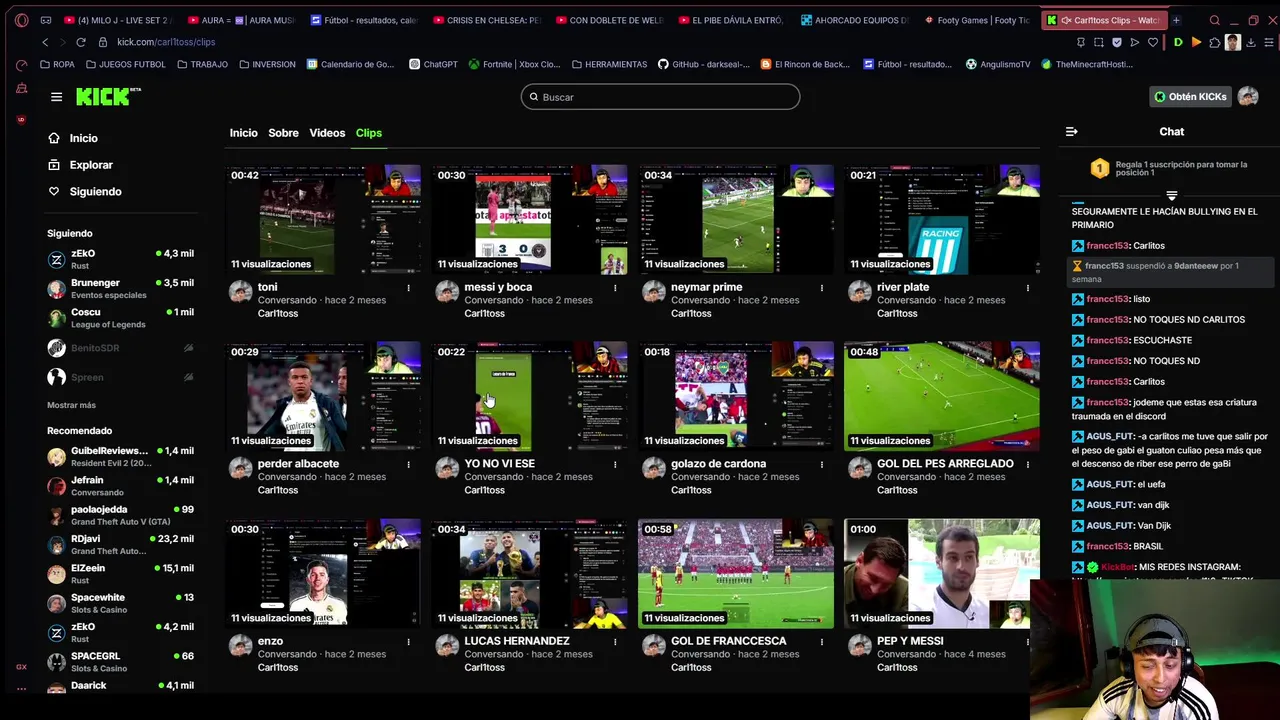Open Brunenger channel in Siguiendo list
This screenshot has width=1280, height=720.
(121, 289)
